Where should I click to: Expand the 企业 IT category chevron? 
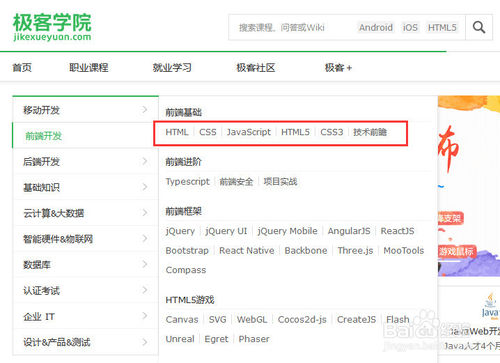click(145, 316)
